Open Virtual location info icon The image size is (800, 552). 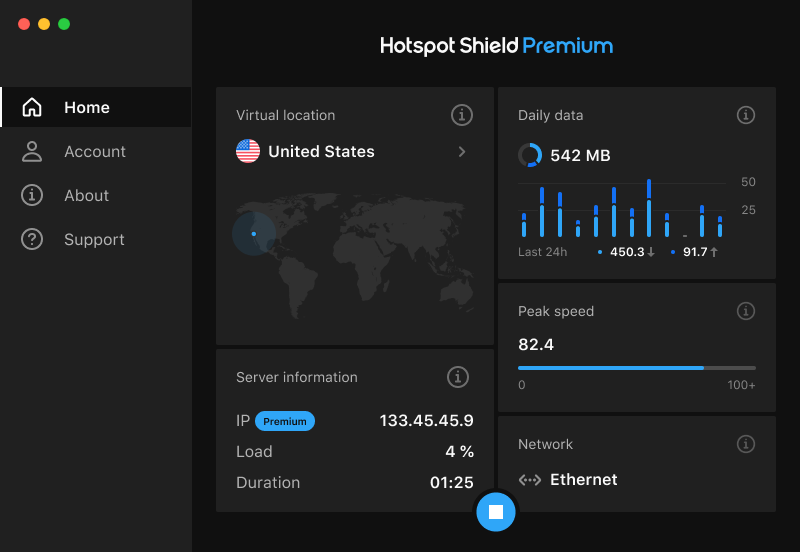pos(462,115)
